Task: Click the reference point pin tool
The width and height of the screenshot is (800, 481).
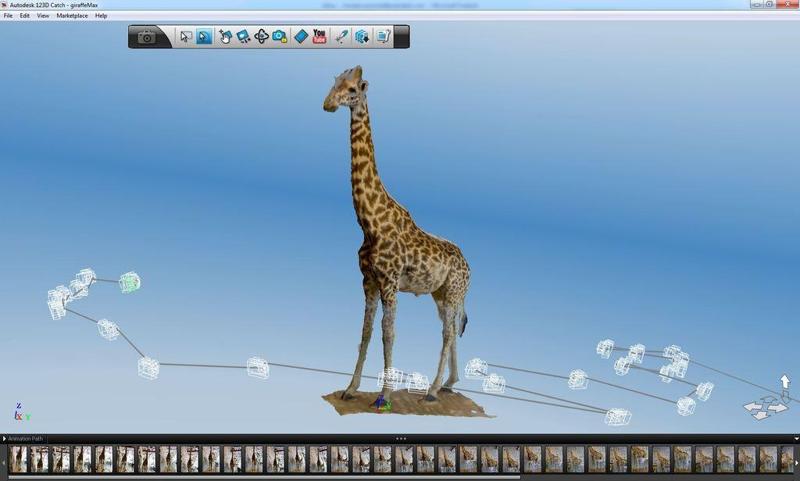Action: [x=341, y=36]
